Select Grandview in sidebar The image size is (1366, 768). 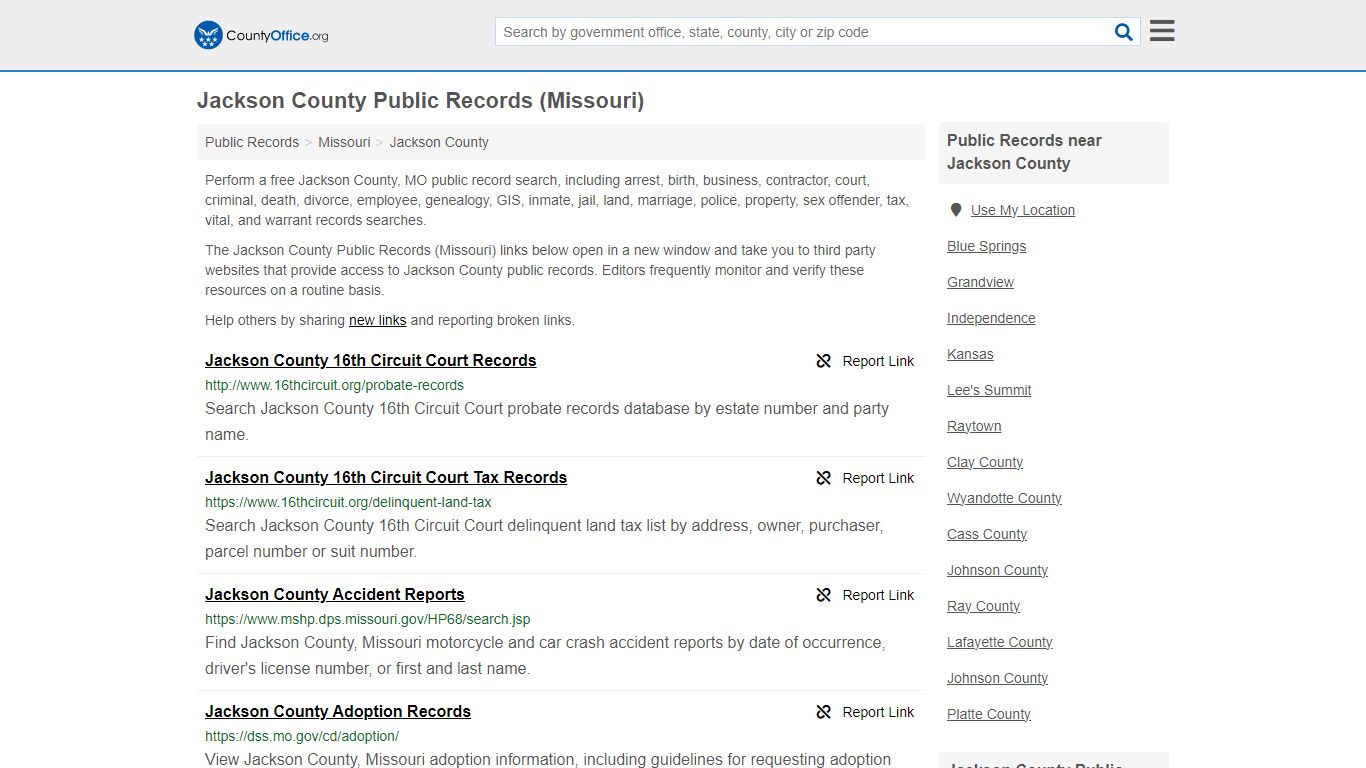[x=980, y=282]
